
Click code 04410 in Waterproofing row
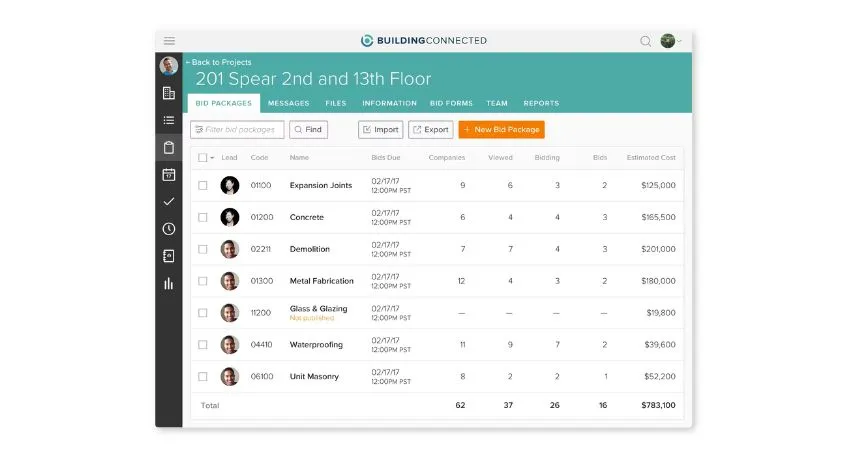coord(261,344)
